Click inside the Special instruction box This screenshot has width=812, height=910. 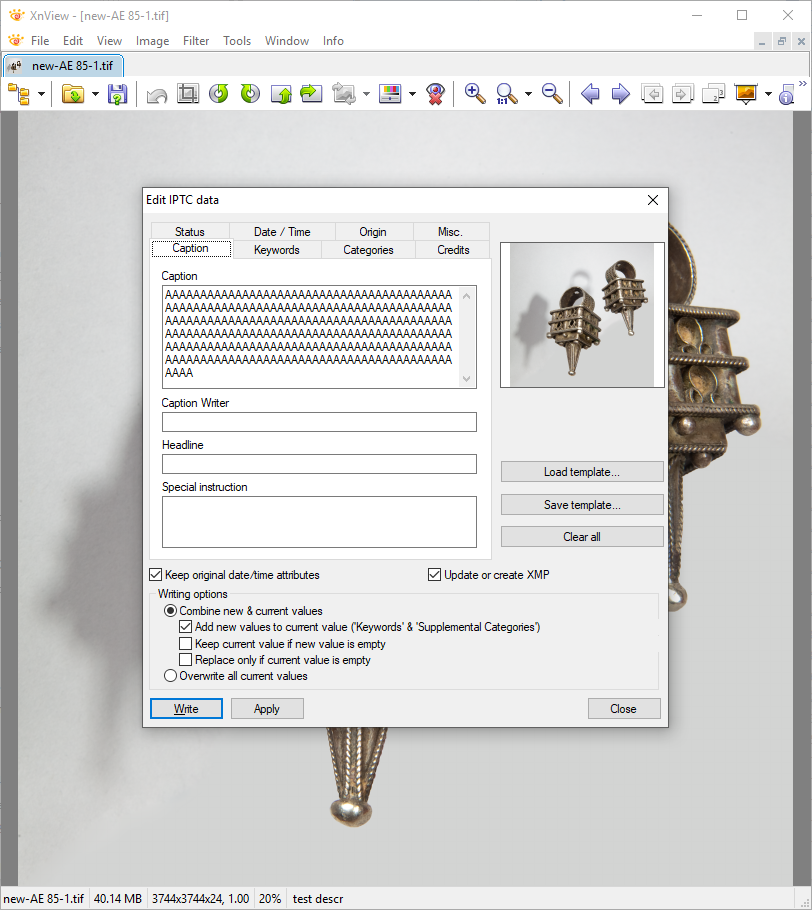319,522
